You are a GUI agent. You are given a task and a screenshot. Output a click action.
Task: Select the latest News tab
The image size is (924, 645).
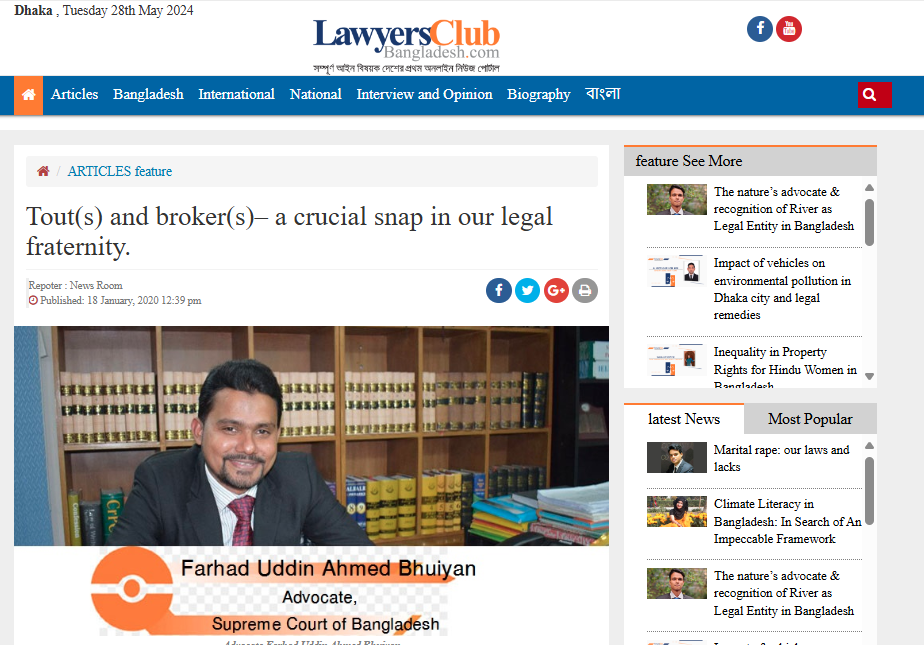click(x=684, y=419)
